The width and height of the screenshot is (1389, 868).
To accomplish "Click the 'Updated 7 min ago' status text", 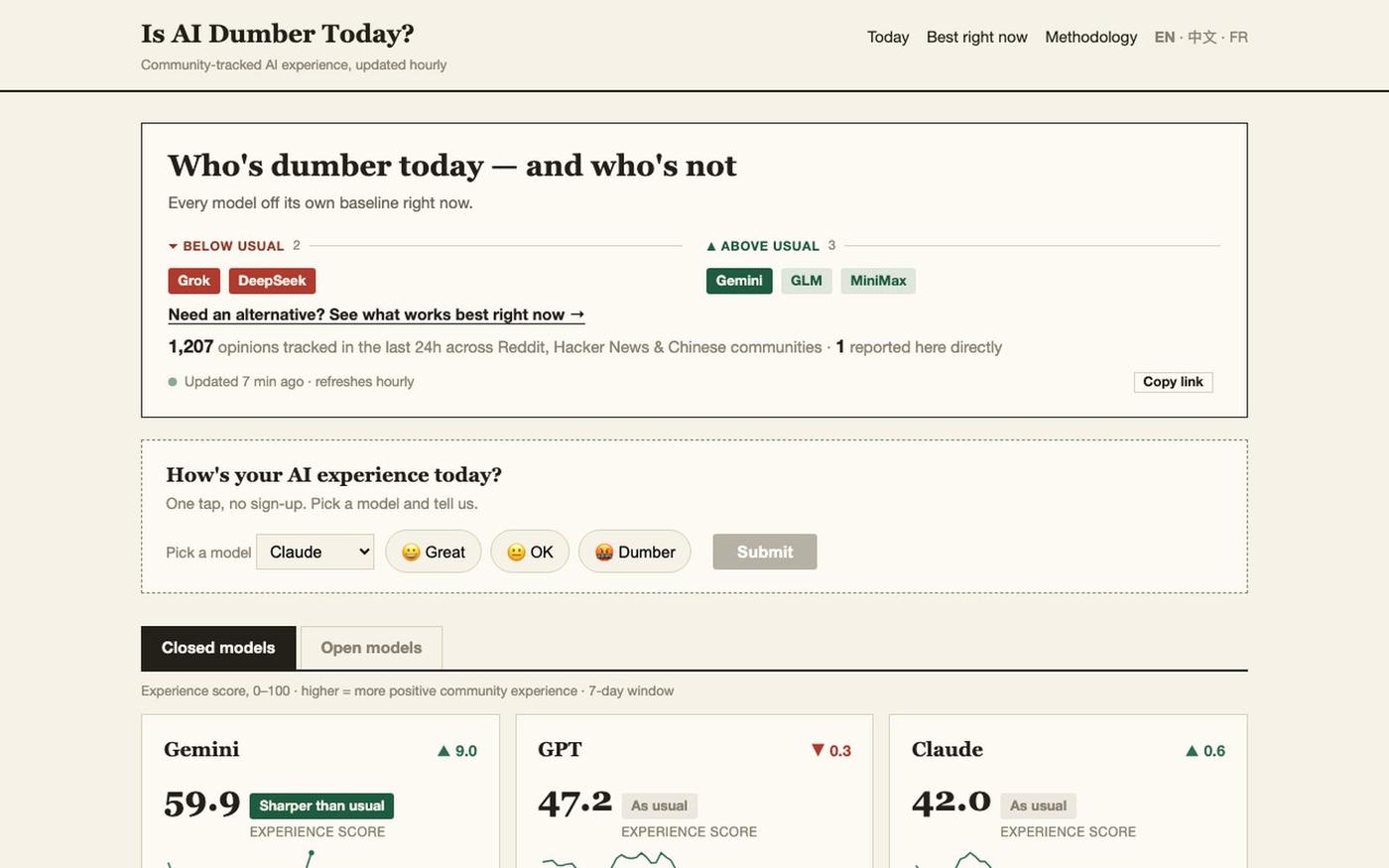I will point(244,382).
